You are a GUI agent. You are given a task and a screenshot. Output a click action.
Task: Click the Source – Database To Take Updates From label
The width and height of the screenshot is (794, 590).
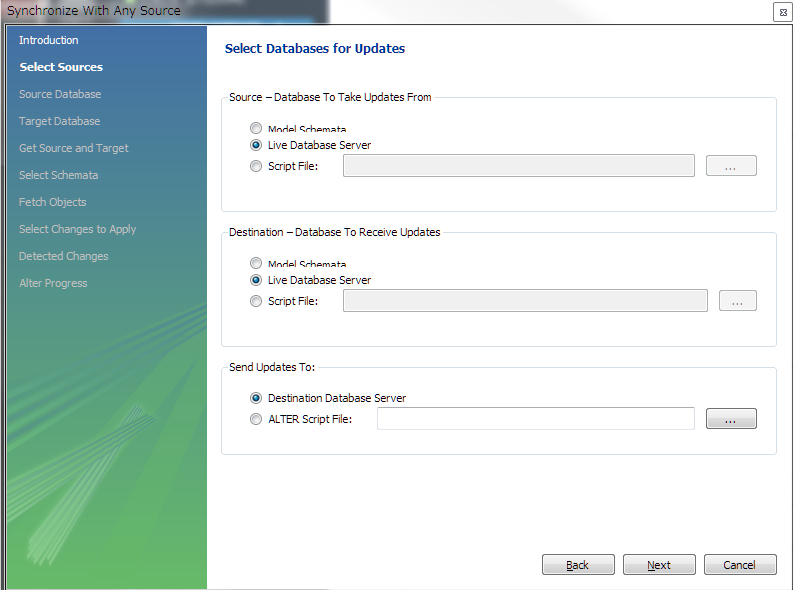330,97
